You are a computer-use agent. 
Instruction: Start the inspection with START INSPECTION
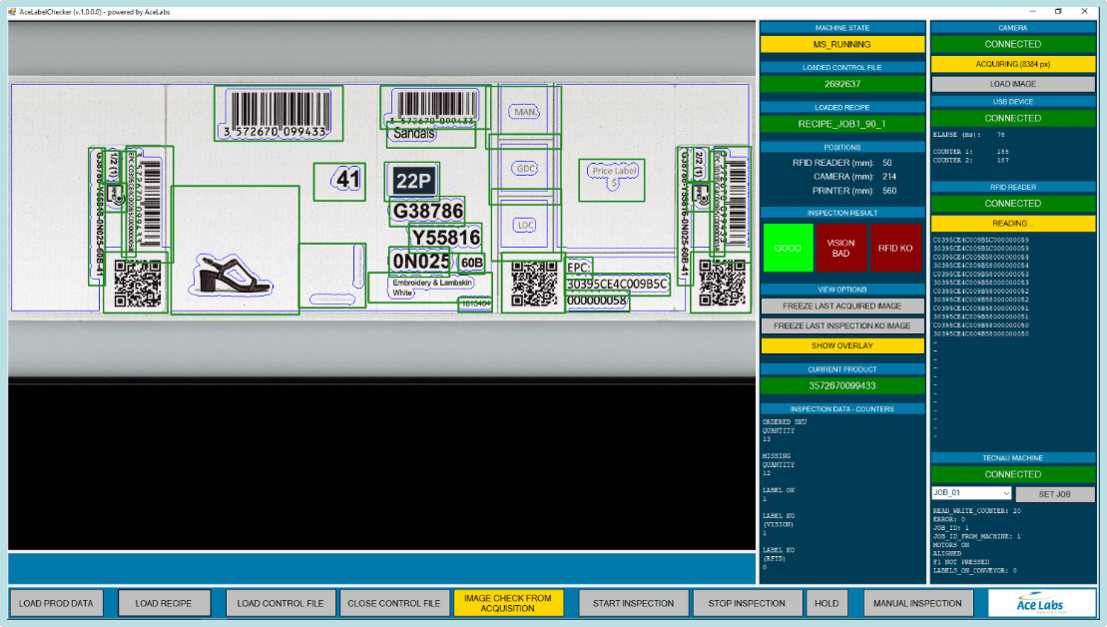(x=631, y=603)
